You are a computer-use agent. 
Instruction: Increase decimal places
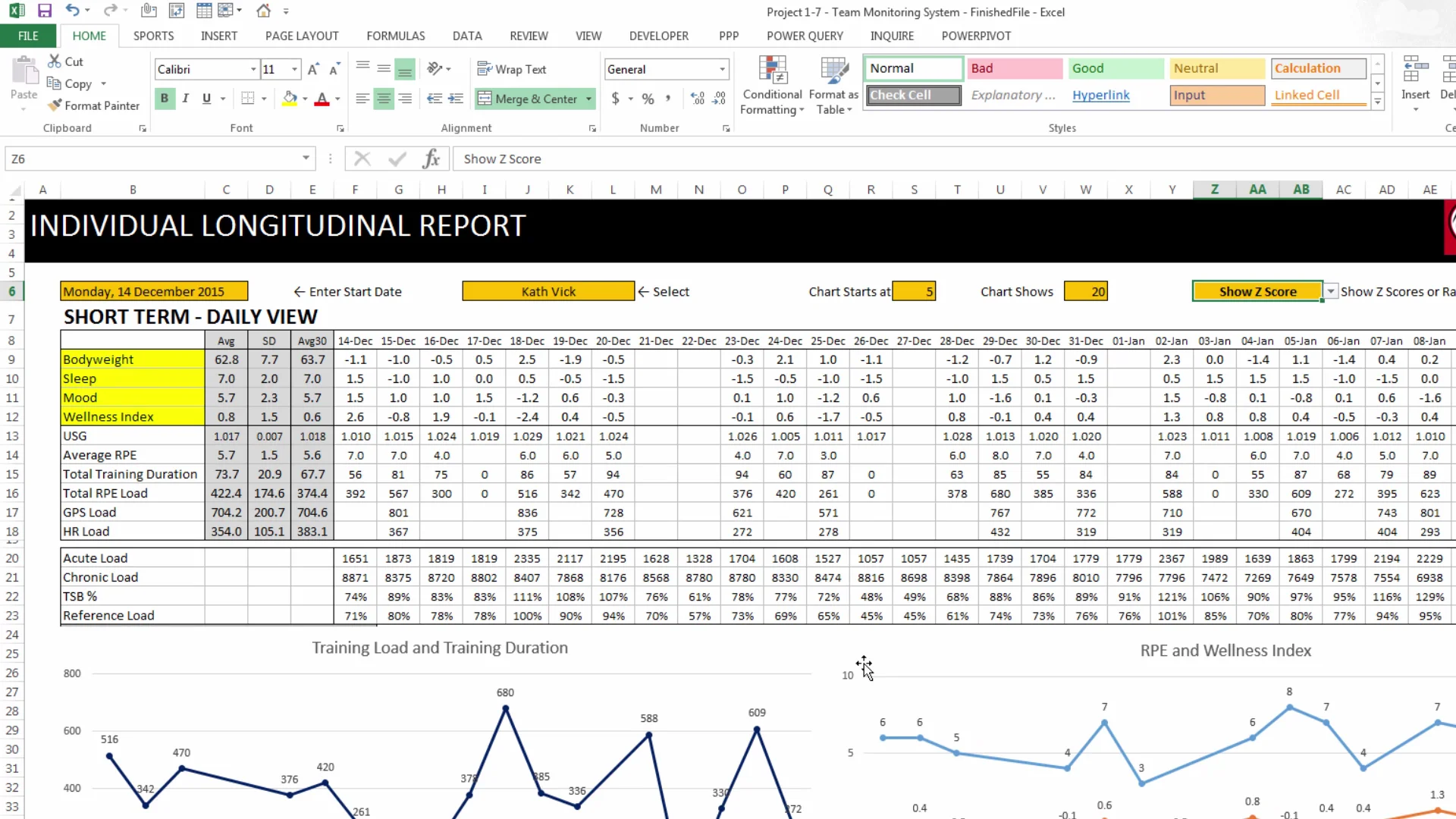click(x=696, y=99)
